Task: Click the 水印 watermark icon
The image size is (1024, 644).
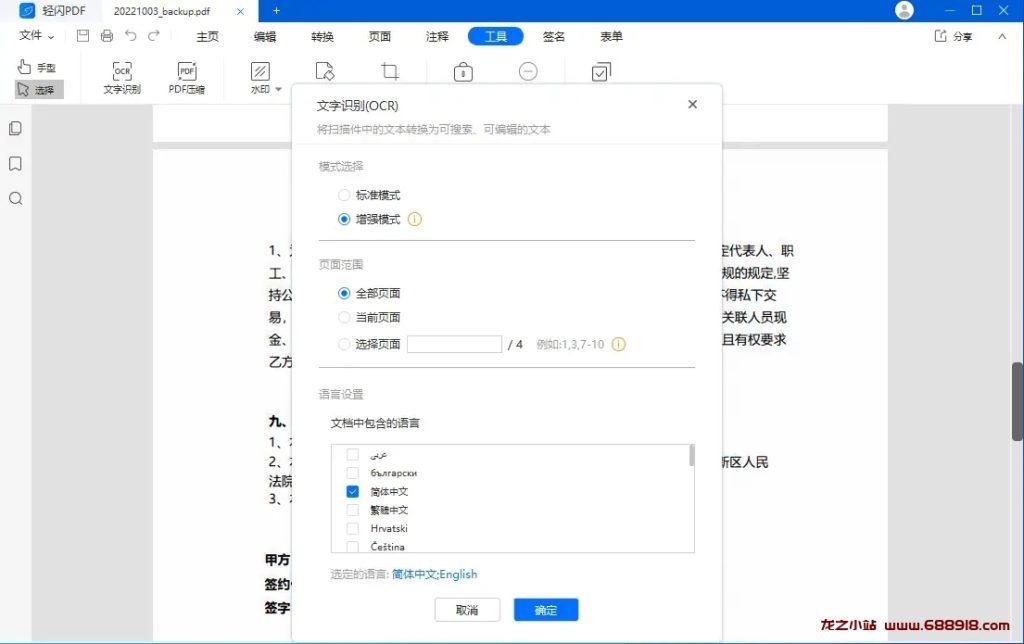Action: pyautogui.click(x=260, y=71)
